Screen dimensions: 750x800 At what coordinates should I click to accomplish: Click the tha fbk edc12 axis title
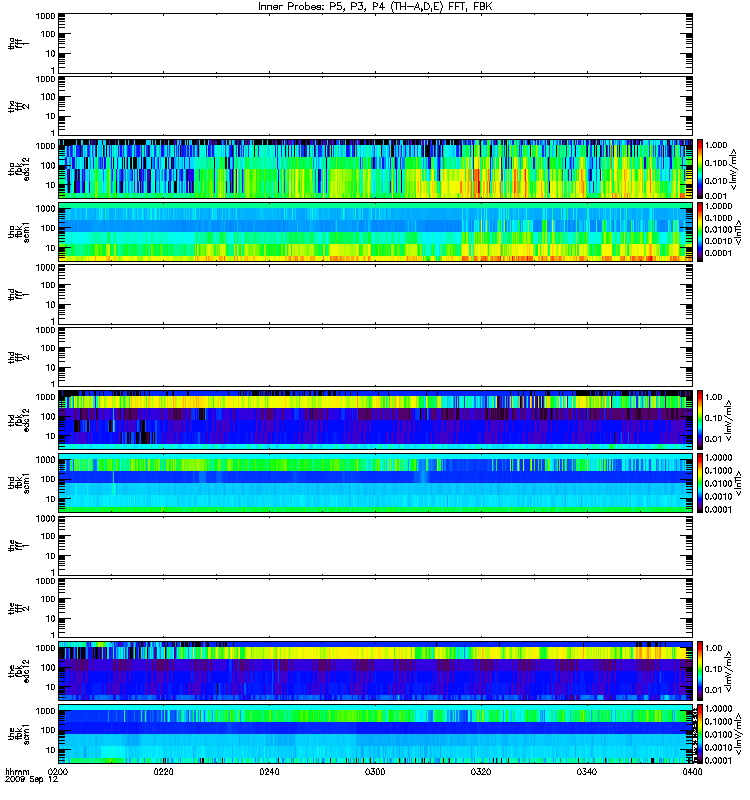pyautogui.click(x=19, y=169)
